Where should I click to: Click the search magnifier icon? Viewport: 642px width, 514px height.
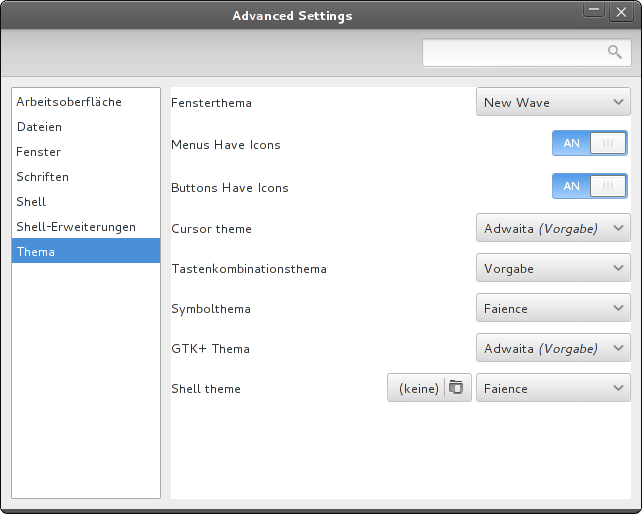point(615,52)
